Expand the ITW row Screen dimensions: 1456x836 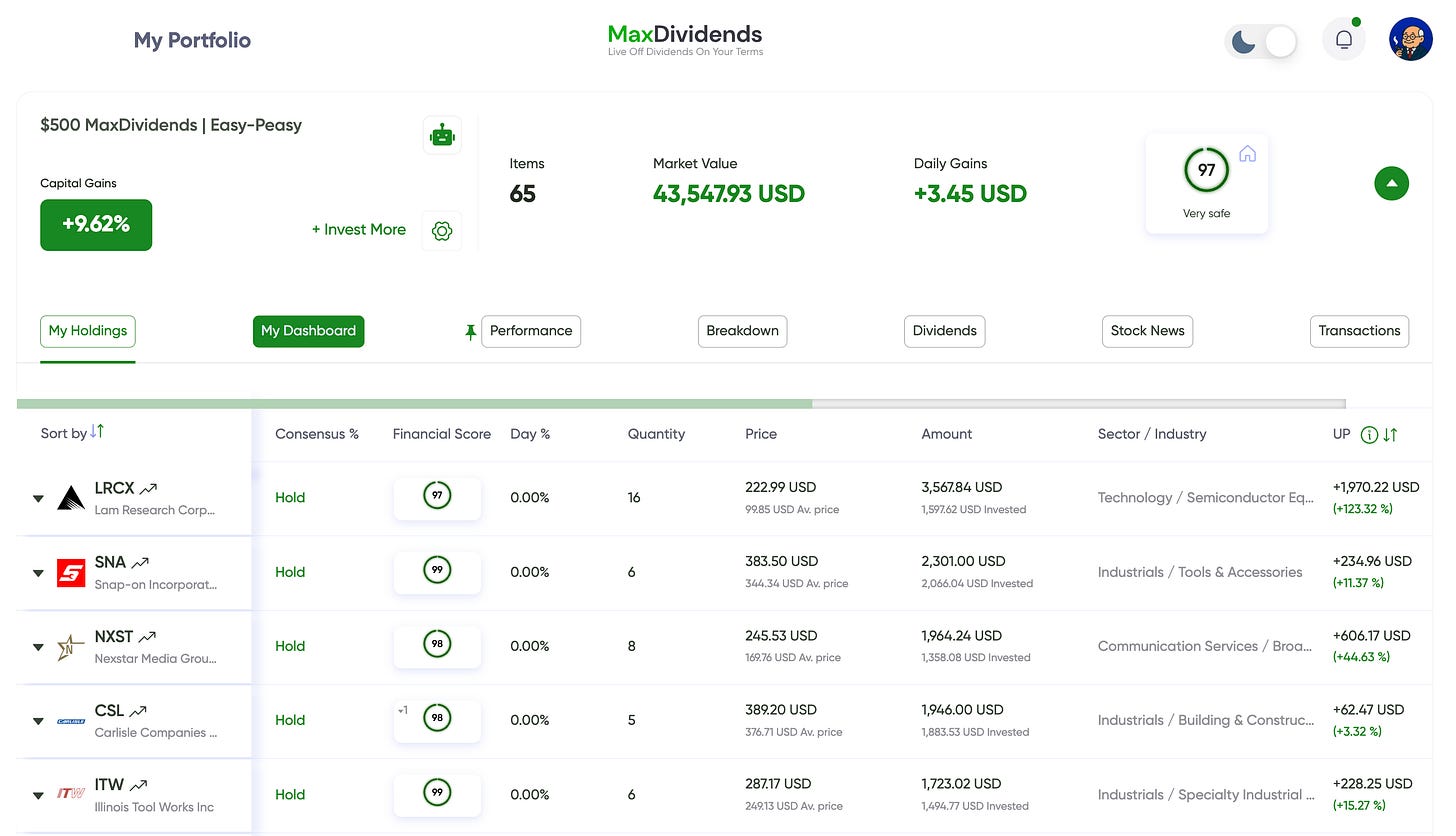click(38, 795)
